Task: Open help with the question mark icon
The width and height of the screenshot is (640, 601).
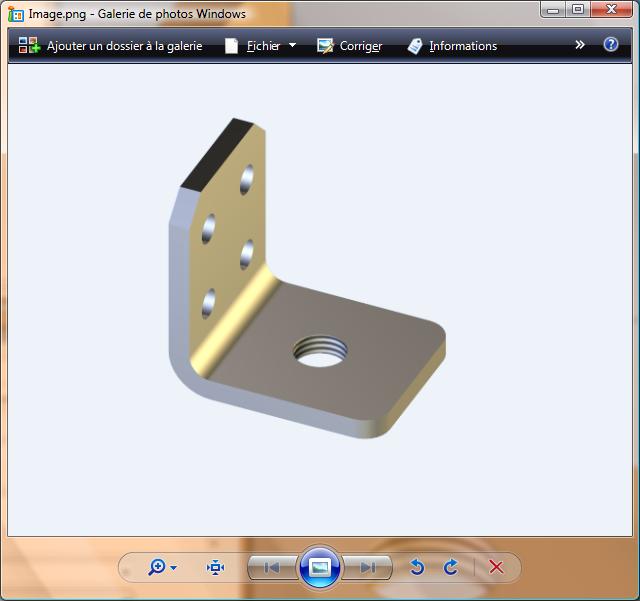Action: point(611,45)
